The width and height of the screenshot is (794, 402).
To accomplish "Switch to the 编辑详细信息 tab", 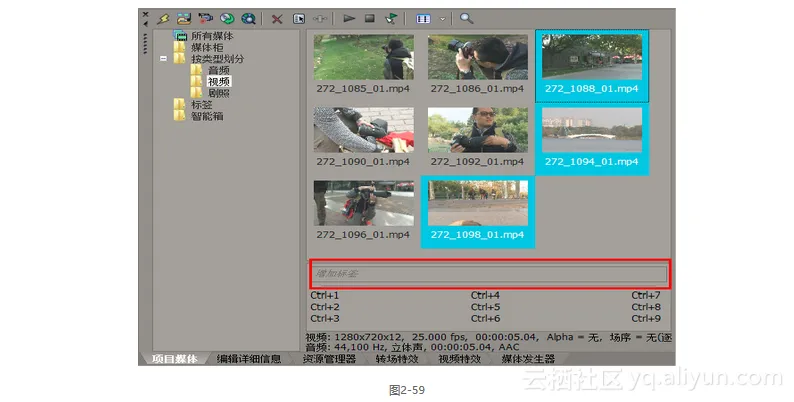I will click(249, 359).
